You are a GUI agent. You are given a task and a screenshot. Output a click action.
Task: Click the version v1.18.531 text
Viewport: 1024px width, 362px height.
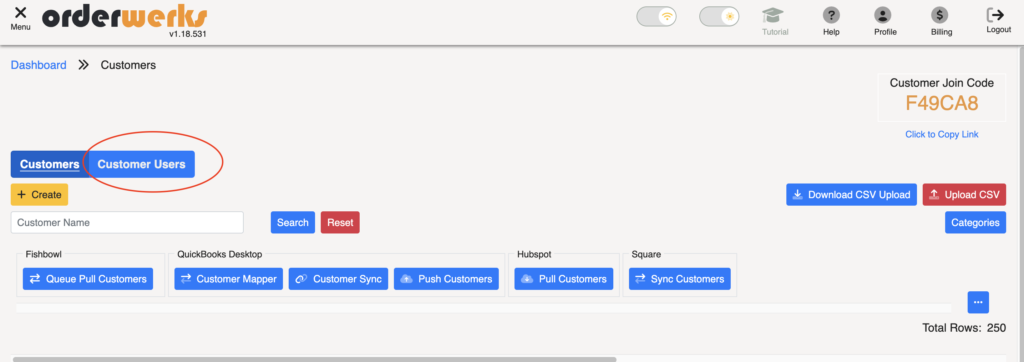coord(187,34)
